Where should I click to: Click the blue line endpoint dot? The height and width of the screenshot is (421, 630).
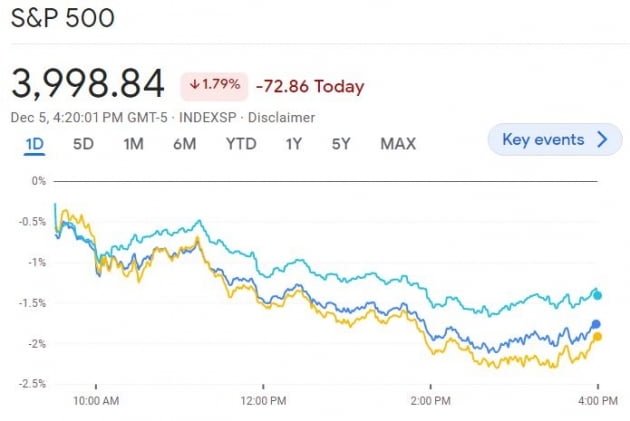(x=596, y=324)
